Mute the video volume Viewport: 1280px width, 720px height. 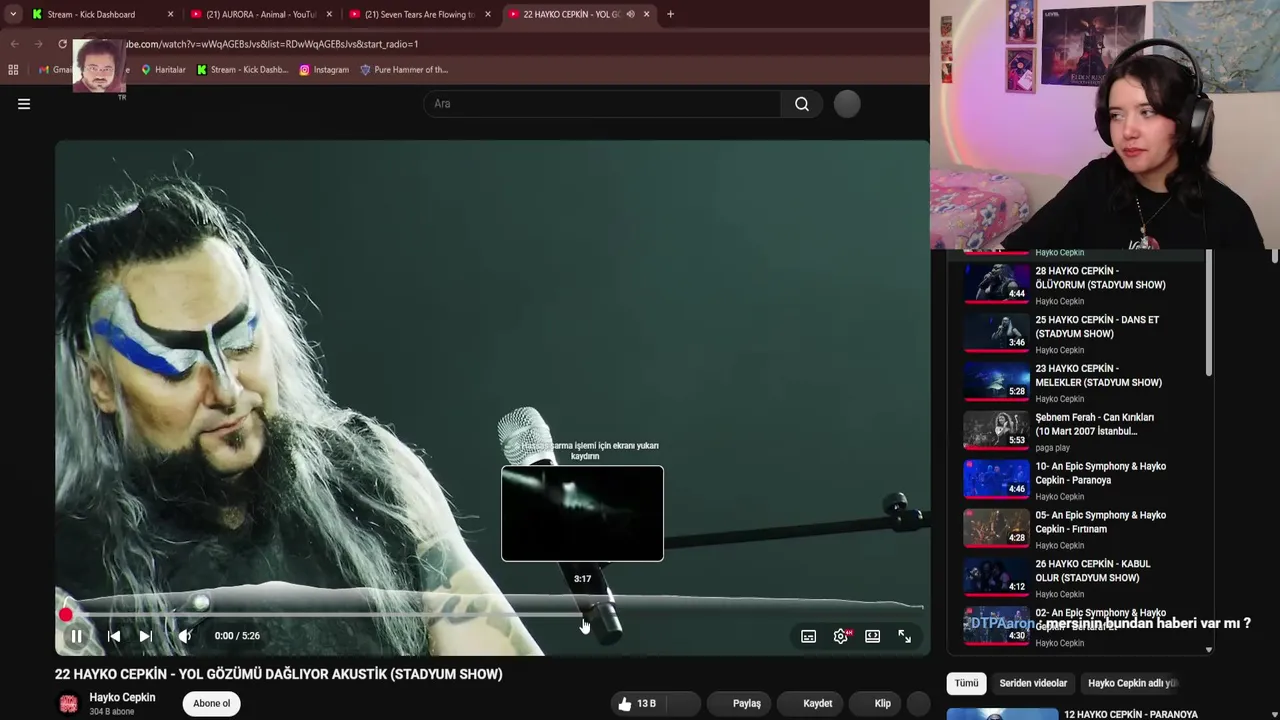pos(185,636)
